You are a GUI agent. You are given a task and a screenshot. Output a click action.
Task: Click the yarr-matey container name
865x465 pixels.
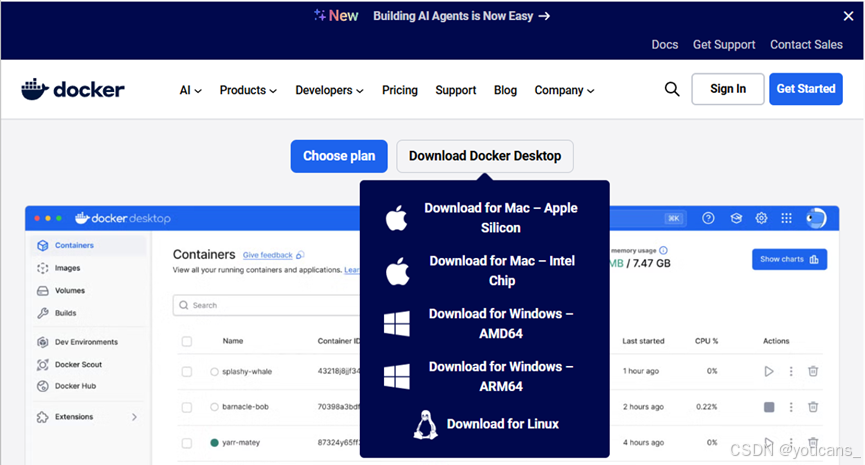(x=241, y=443)
